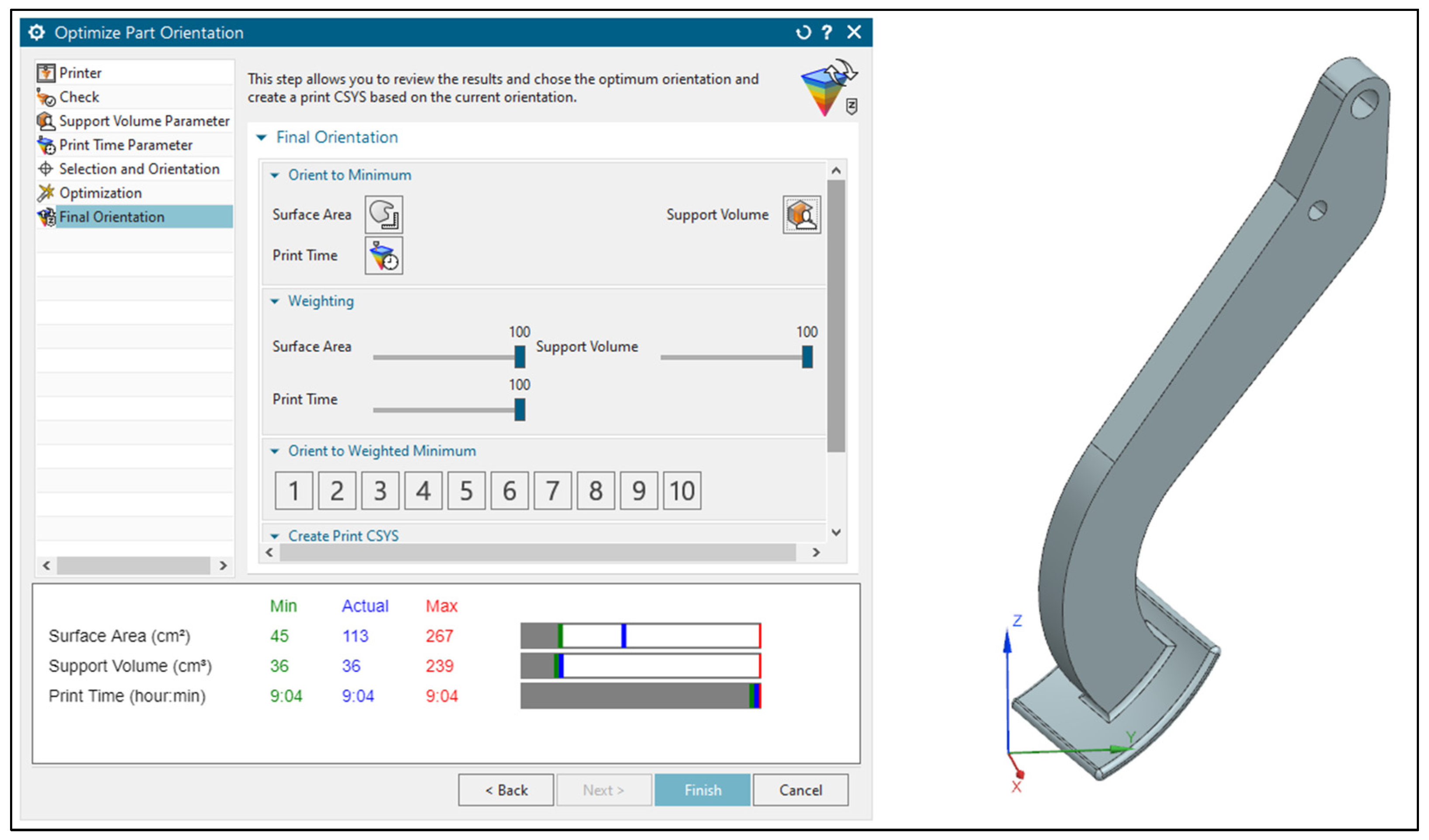Open the Support Volume Parameter step
The image size is (1429, 840).
coord(144,121)
